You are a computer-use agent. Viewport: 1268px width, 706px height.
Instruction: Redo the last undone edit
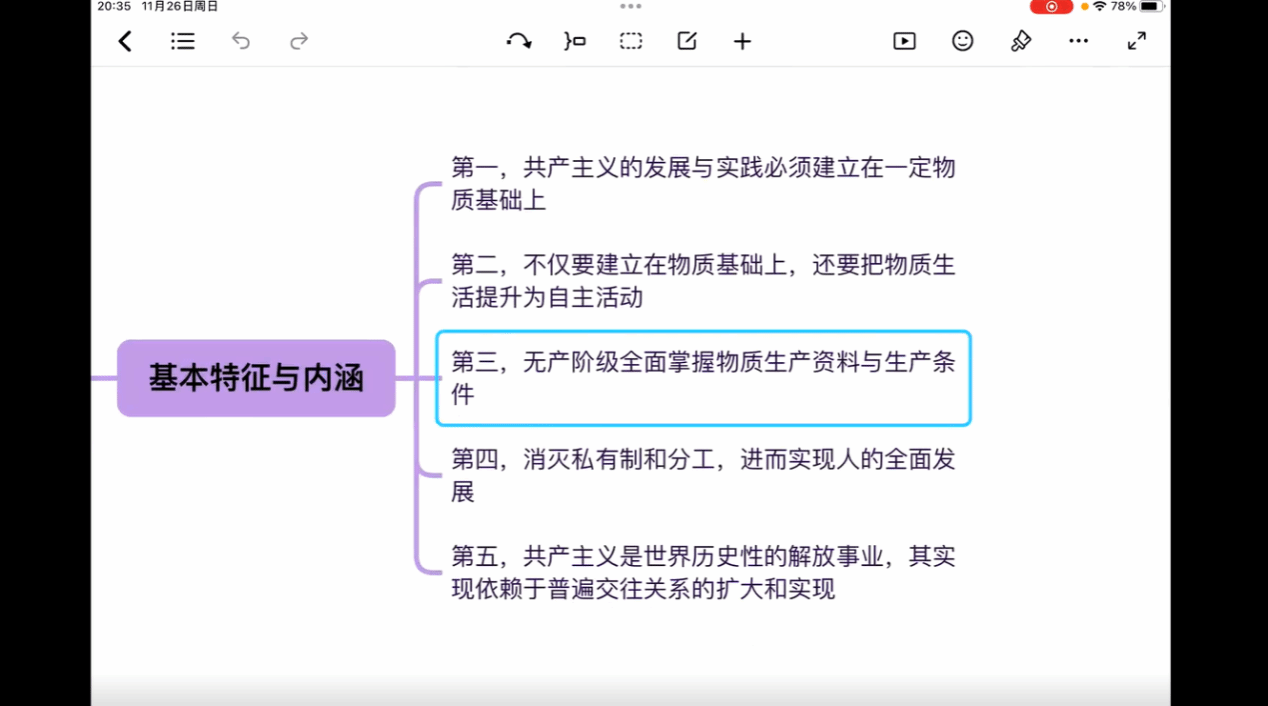coord(299,41)
